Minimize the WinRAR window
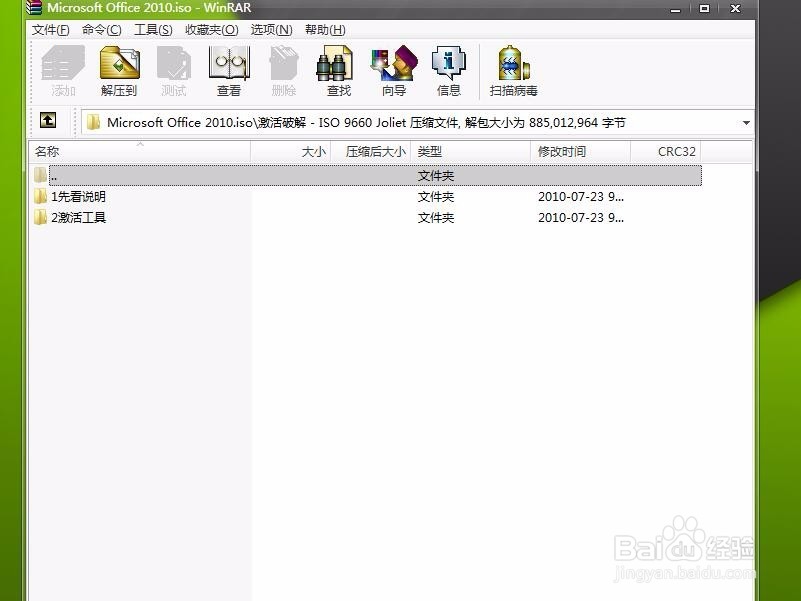The width and height of the screenshot is (801, 601). (676, 8)
